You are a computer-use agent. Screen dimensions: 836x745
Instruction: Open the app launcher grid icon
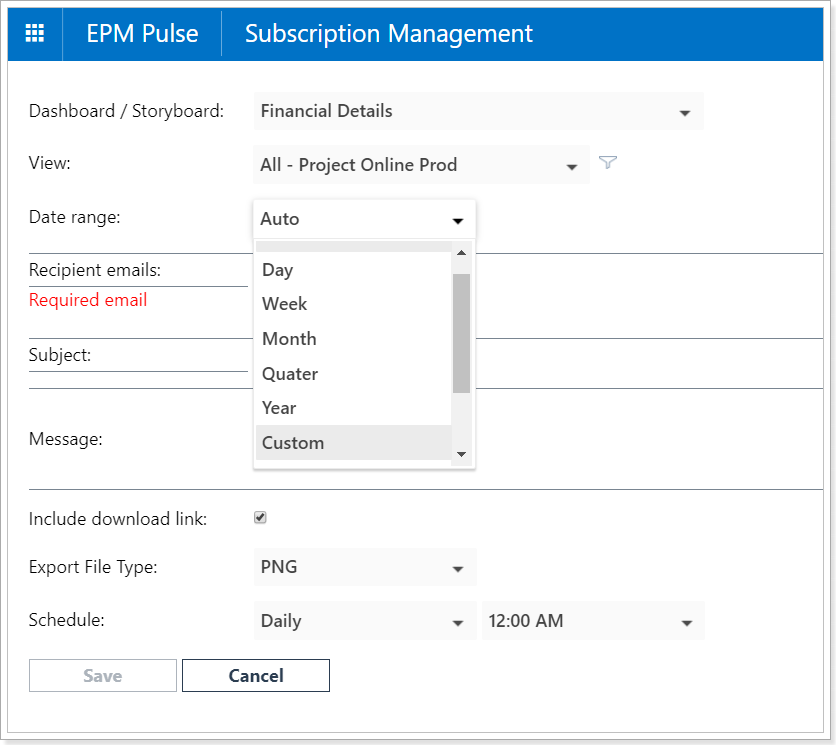click(x=35, y=33)
